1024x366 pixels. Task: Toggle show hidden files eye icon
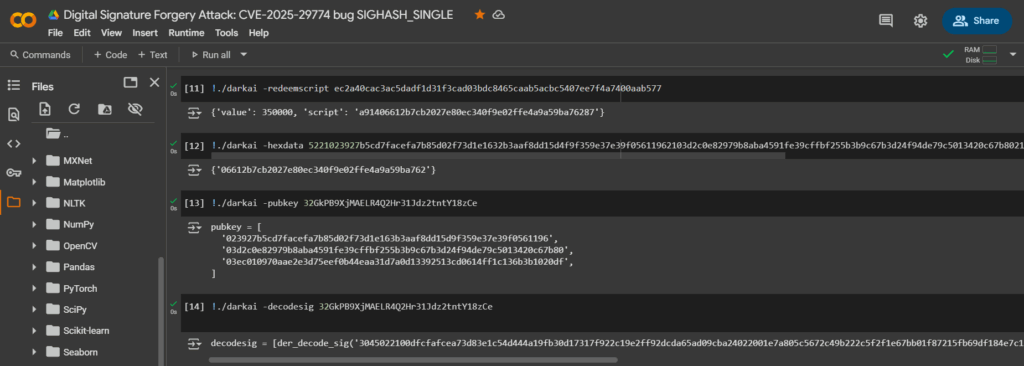pyautogui.click(x=135, y=109)
